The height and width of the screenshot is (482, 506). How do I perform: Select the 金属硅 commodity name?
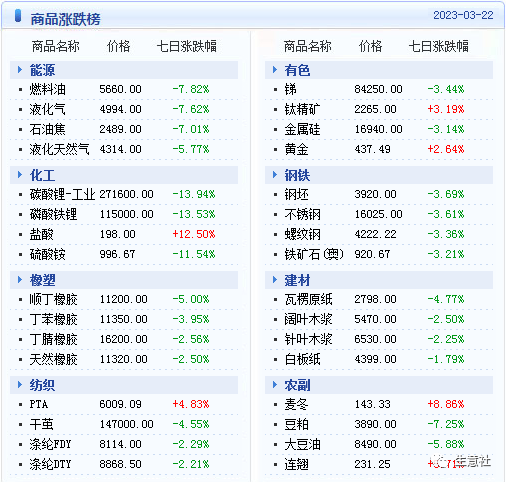pyautogui.click(x=302, y=129)
